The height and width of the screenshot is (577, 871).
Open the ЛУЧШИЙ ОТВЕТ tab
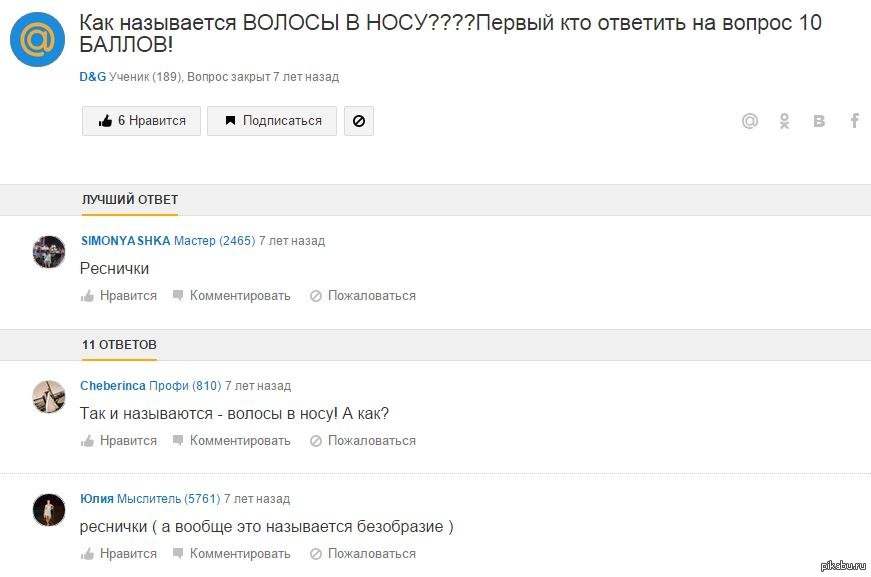pos(130,200)
